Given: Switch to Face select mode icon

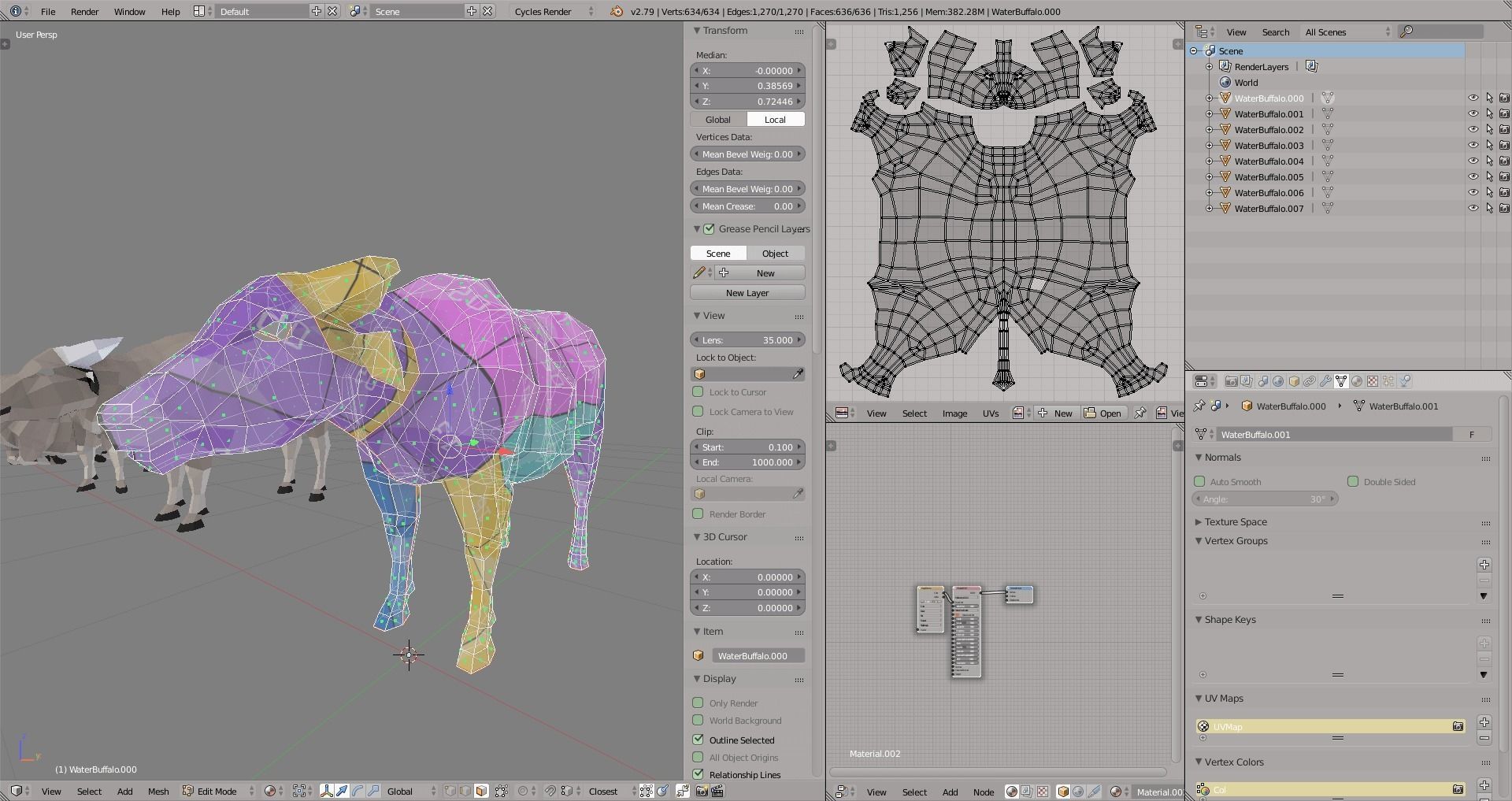Looking at the screenshot, I should click(x=481, y=791).
